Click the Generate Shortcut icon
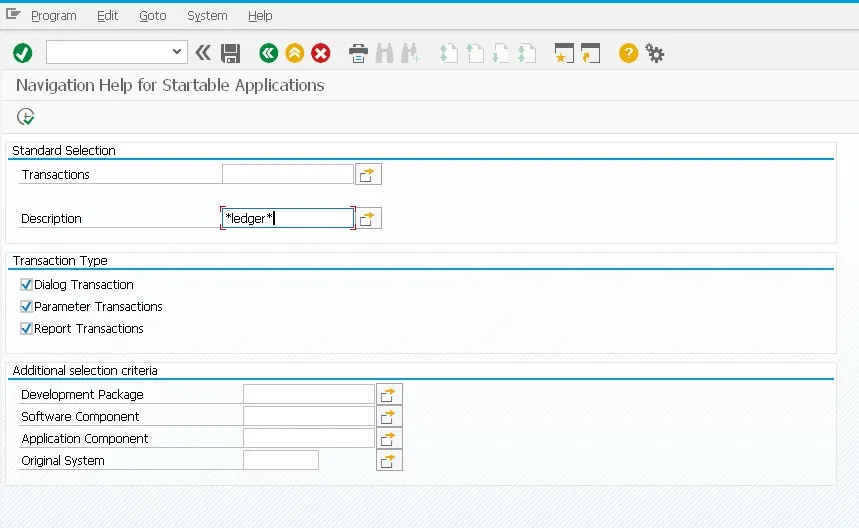The image size is (859, 528). coord(591,53)
